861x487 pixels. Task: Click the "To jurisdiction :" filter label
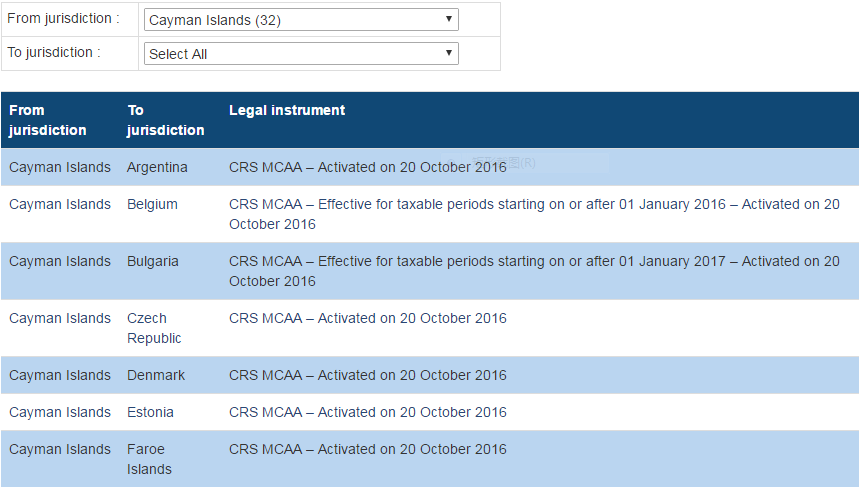54,52
